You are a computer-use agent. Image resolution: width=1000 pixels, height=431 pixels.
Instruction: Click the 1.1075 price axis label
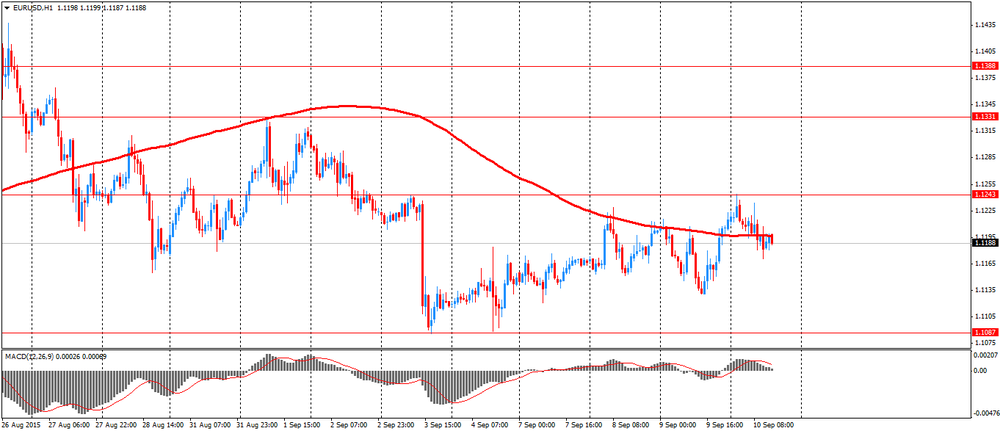pos(985,343)
